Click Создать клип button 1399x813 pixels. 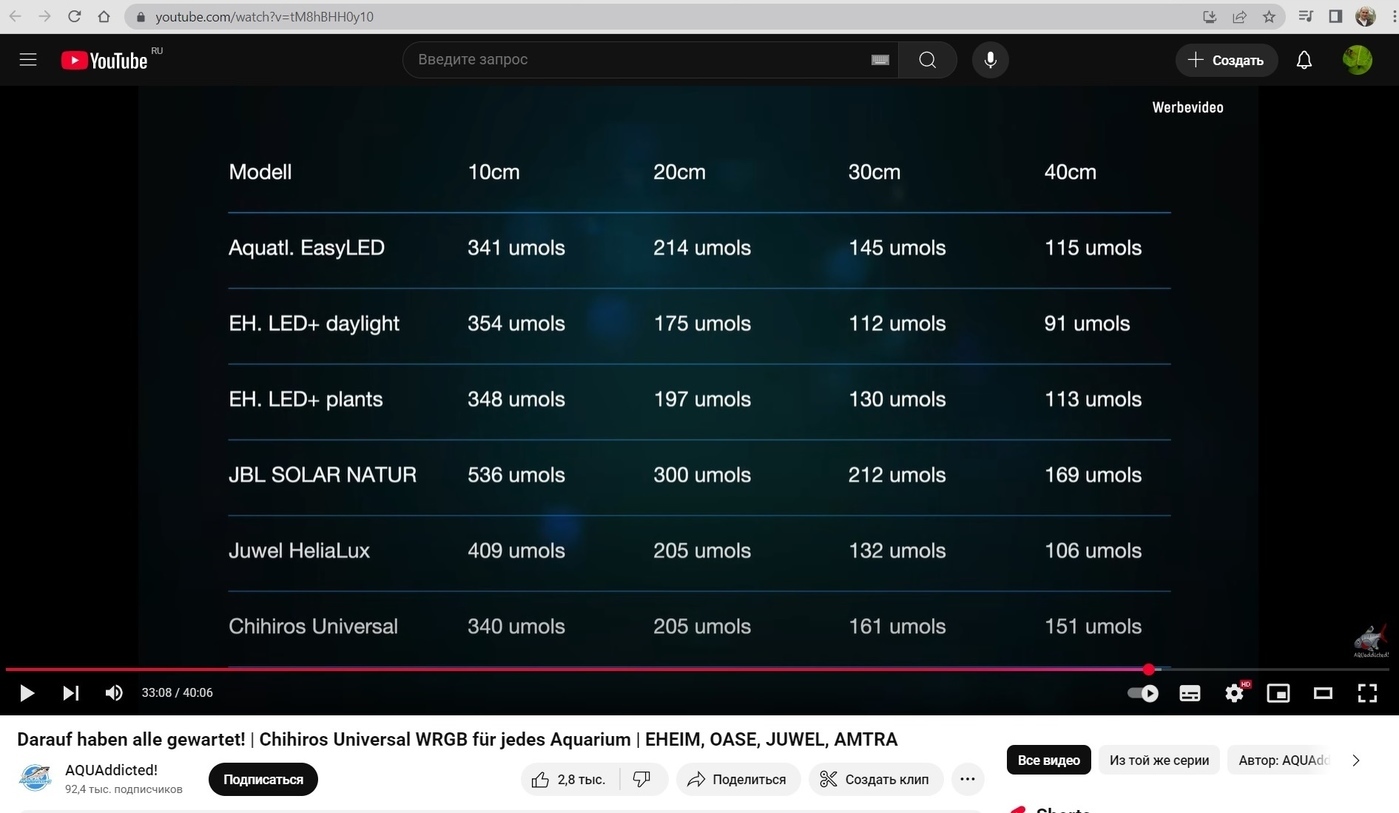coord(875,779)
